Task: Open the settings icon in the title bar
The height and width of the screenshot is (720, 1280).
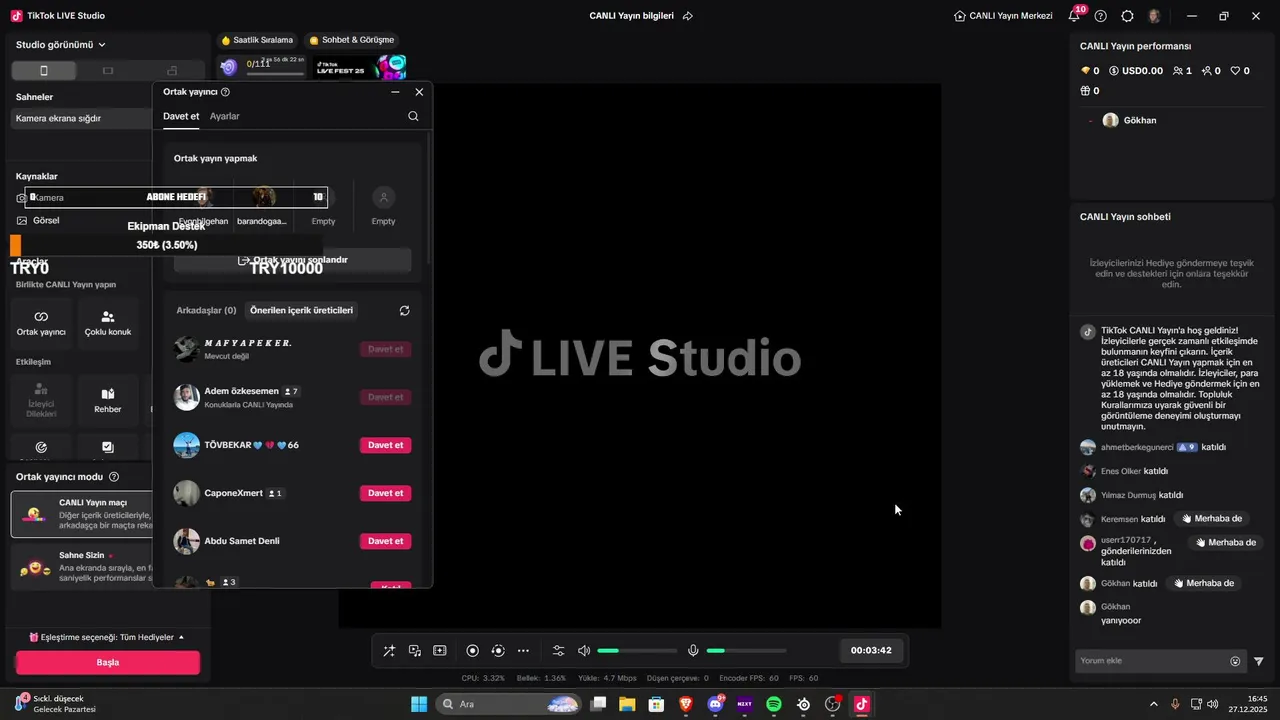Action: tap(1128, 16)
